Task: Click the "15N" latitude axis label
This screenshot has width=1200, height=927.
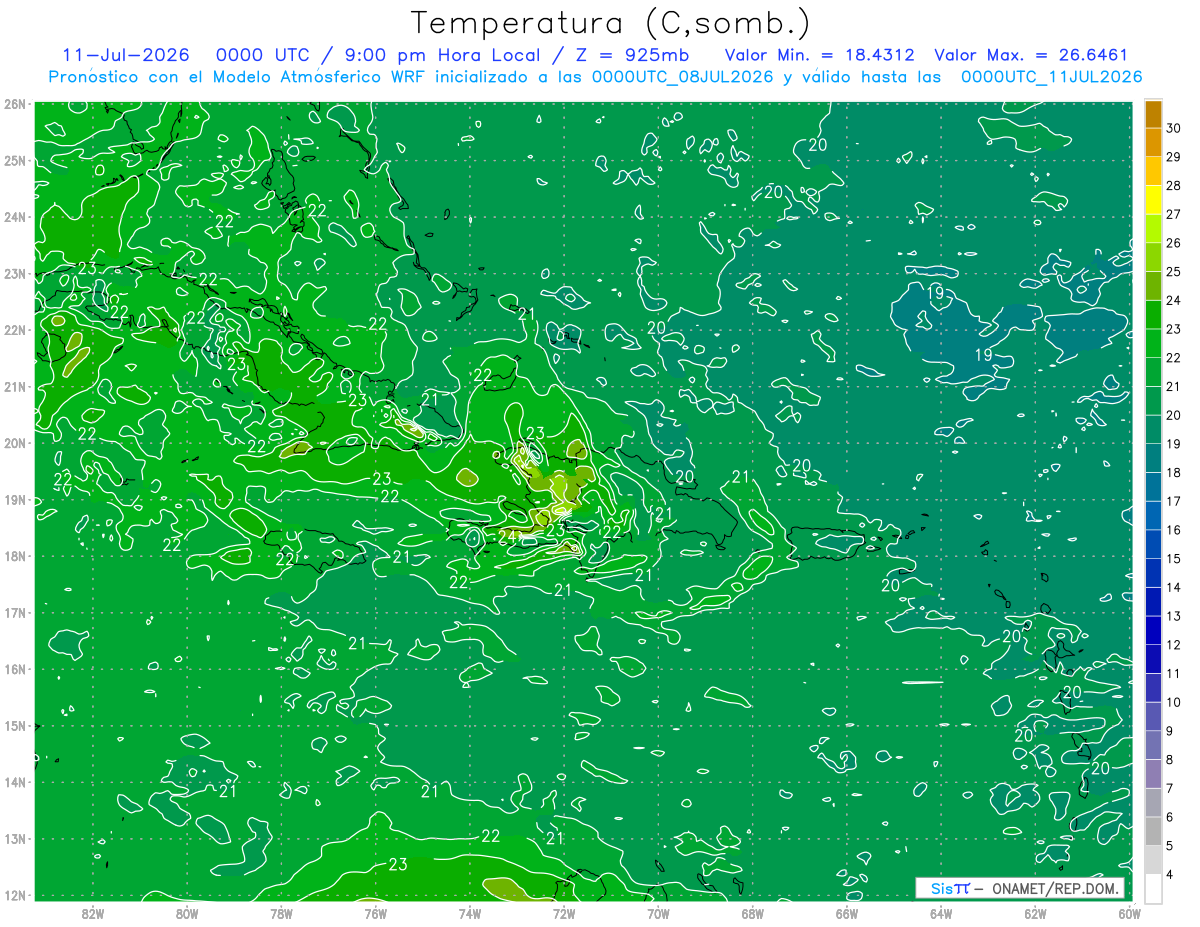Action: [x=15, y=726]
